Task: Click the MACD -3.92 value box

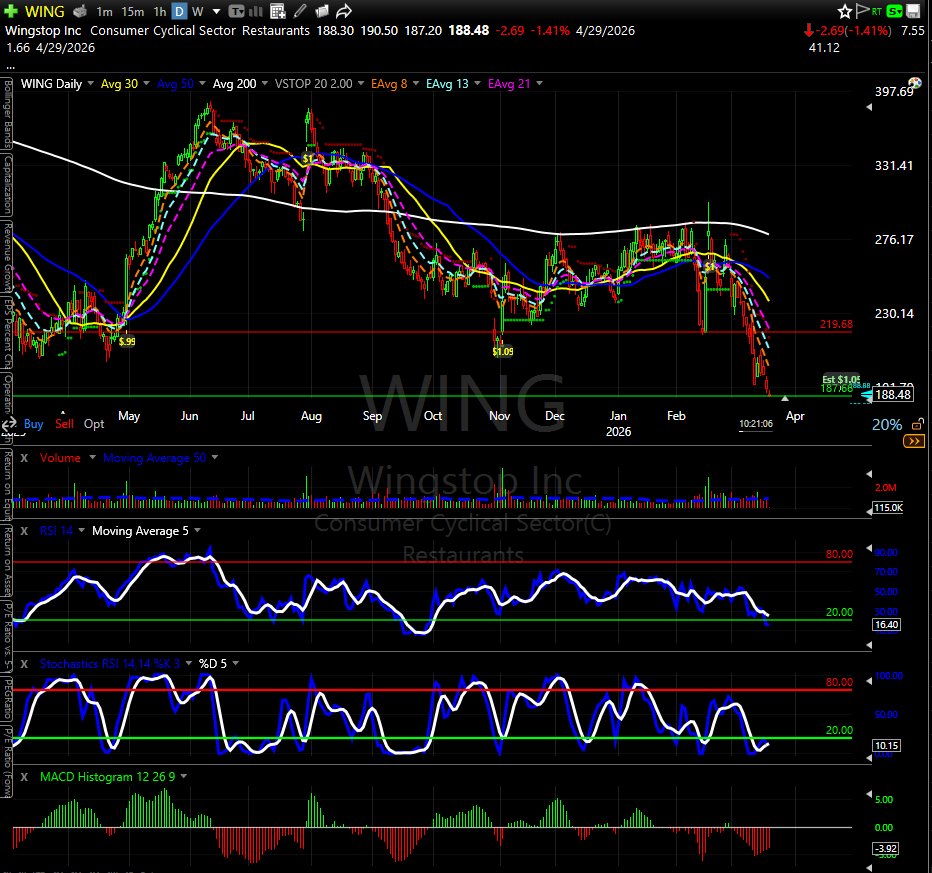Action: click(886, 848)
